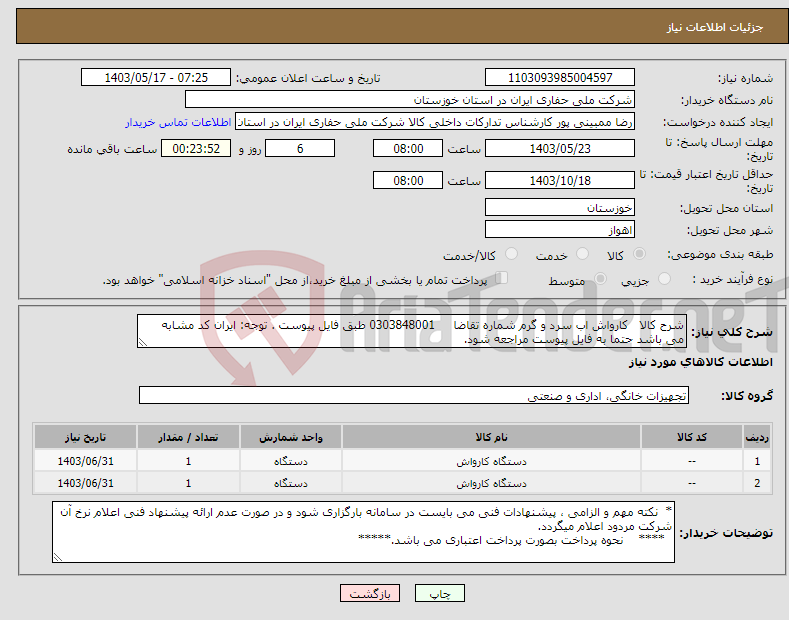Click the نام کالا column header
This screenshot has height=620, width=789.
point(491,437)
